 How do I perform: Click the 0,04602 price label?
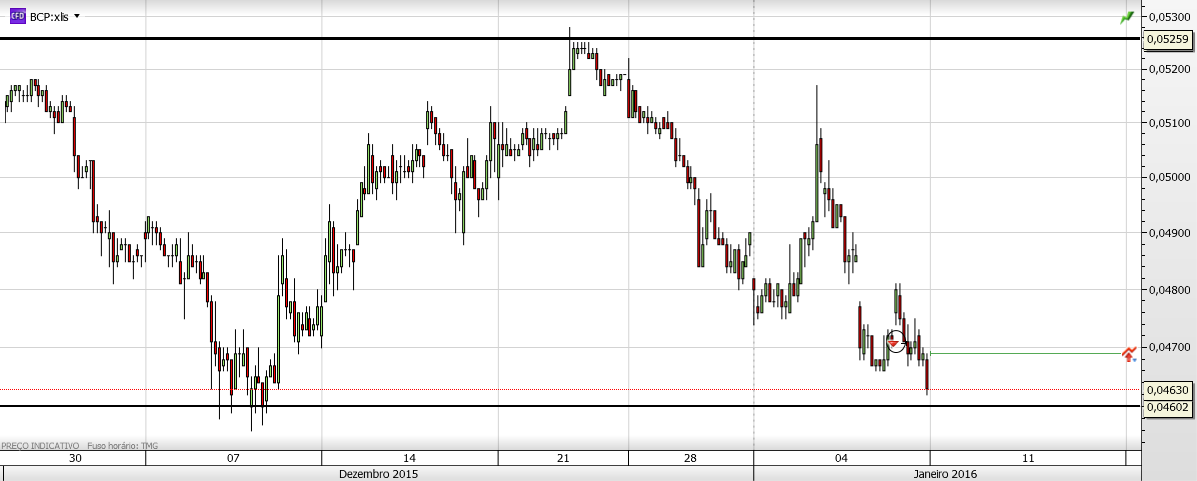pyautogui.click(x=1167, y=407)
